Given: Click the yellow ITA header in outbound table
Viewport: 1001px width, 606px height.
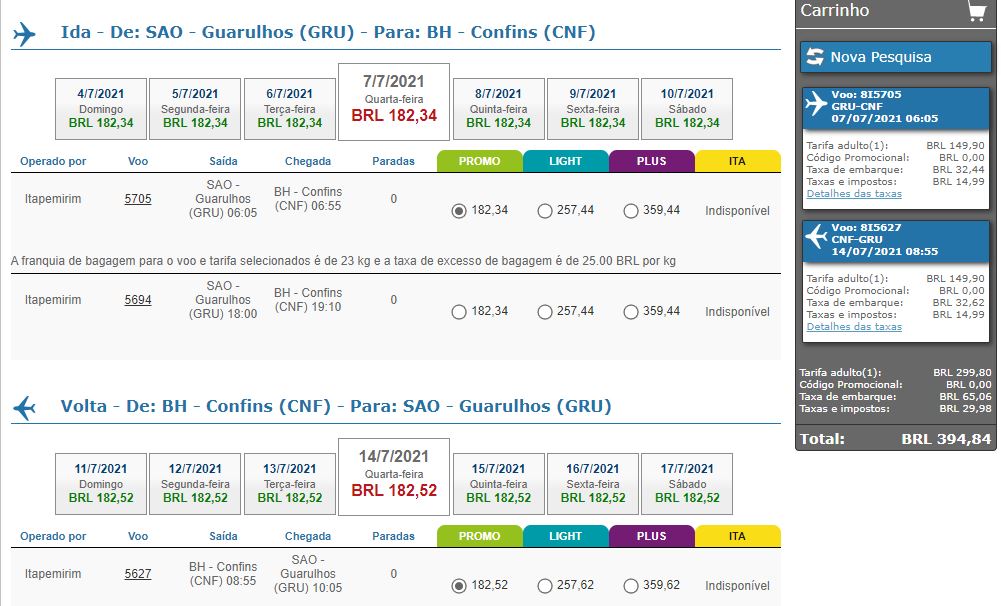Looking at the screenshot, I should click(737, 161).
